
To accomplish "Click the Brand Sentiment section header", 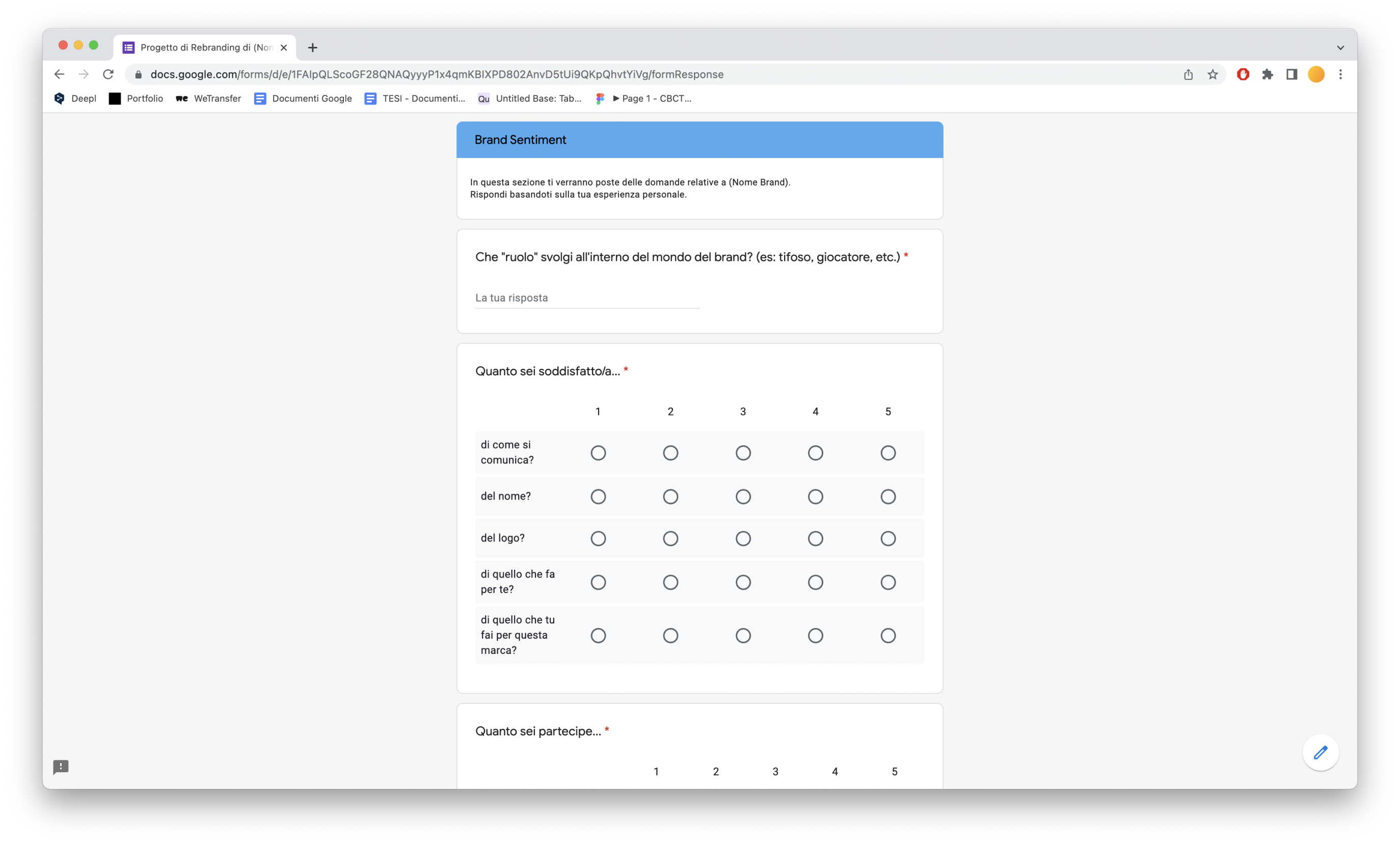I will tap(699, 140).
